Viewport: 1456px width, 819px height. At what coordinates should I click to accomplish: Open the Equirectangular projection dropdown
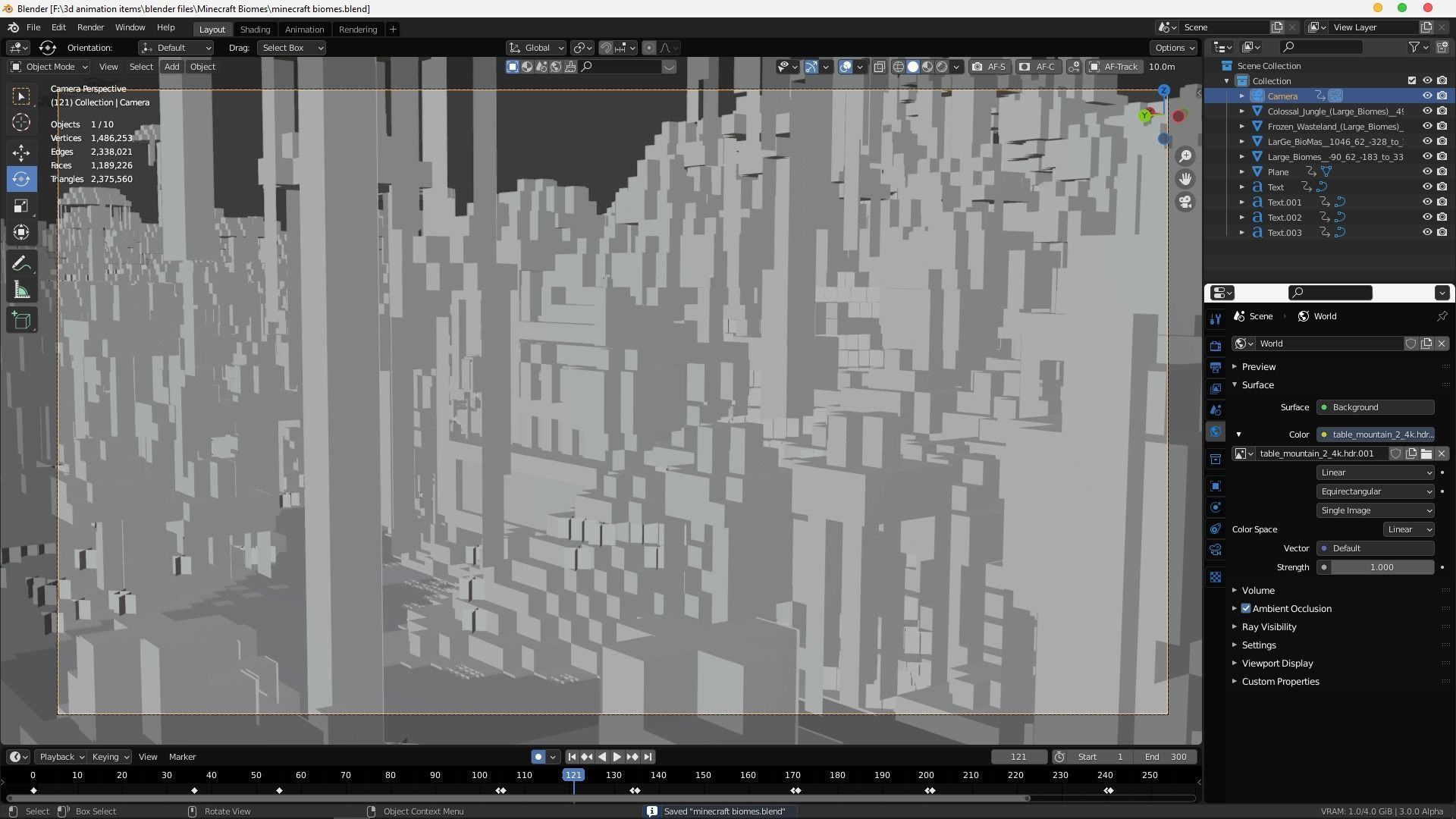click(1375, 491)
